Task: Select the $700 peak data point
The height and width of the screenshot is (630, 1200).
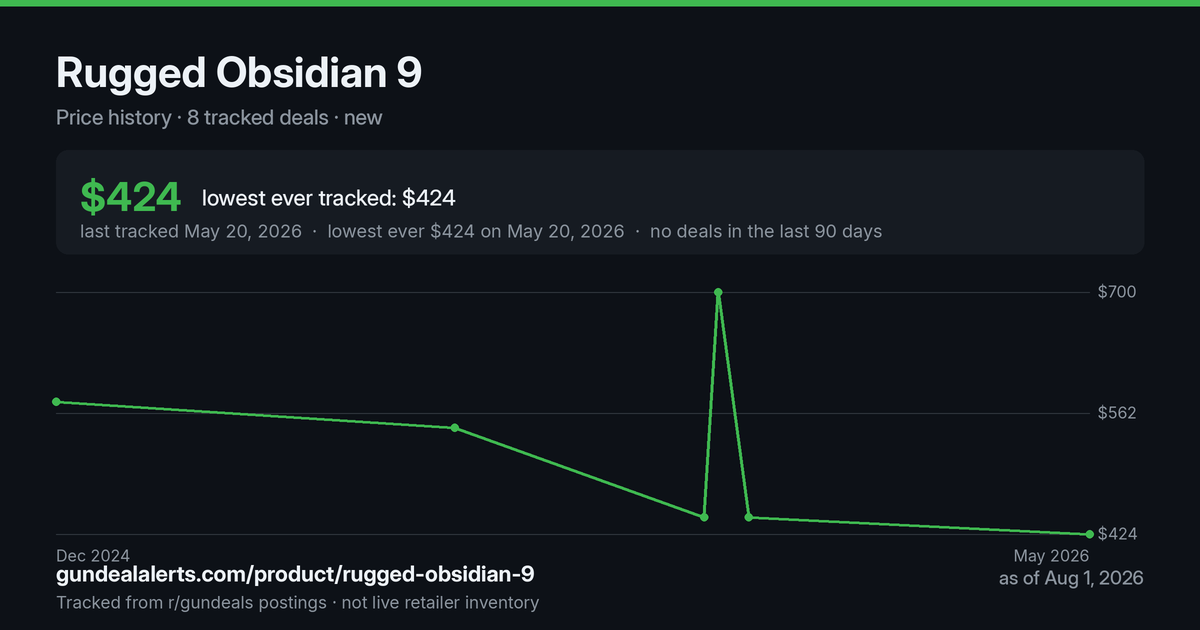Action: [718, 292]
